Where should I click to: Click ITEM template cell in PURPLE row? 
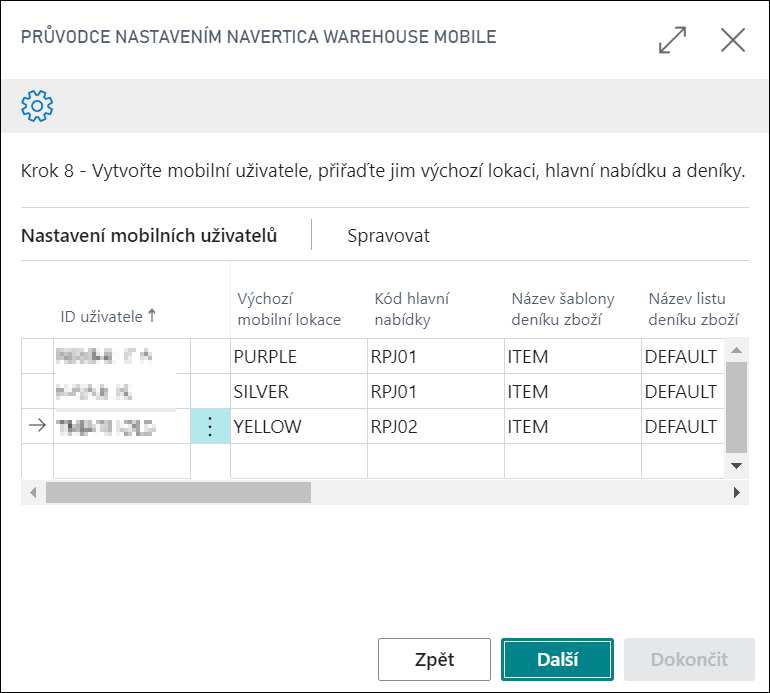pos(573,356)
